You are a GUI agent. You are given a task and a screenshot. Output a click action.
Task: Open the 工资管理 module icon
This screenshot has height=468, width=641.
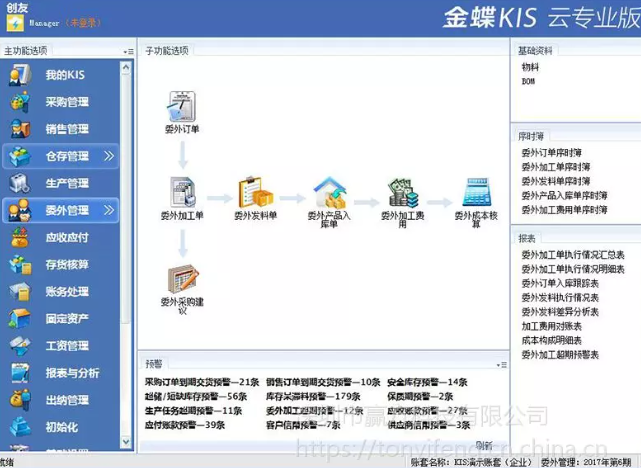pyautogui.click(x=20, y=346)
